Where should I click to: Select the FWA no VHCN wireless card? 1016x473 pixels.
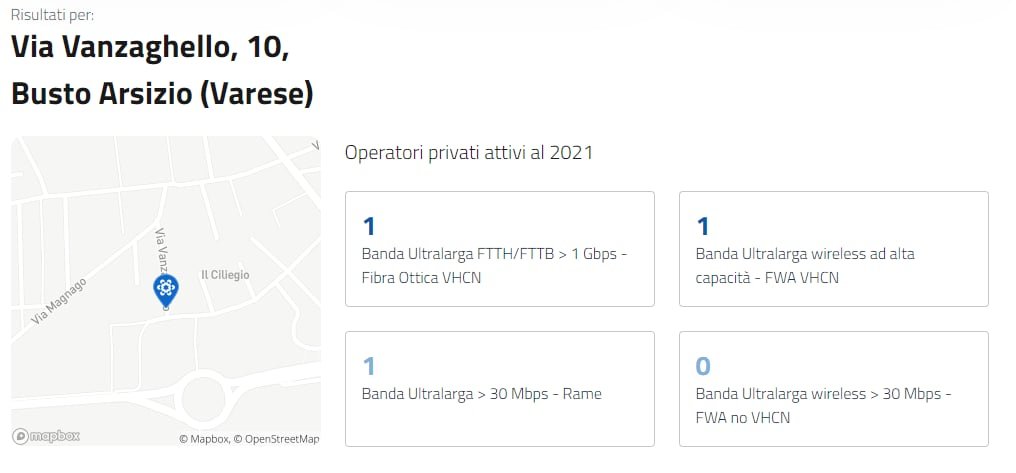point(833,389)
